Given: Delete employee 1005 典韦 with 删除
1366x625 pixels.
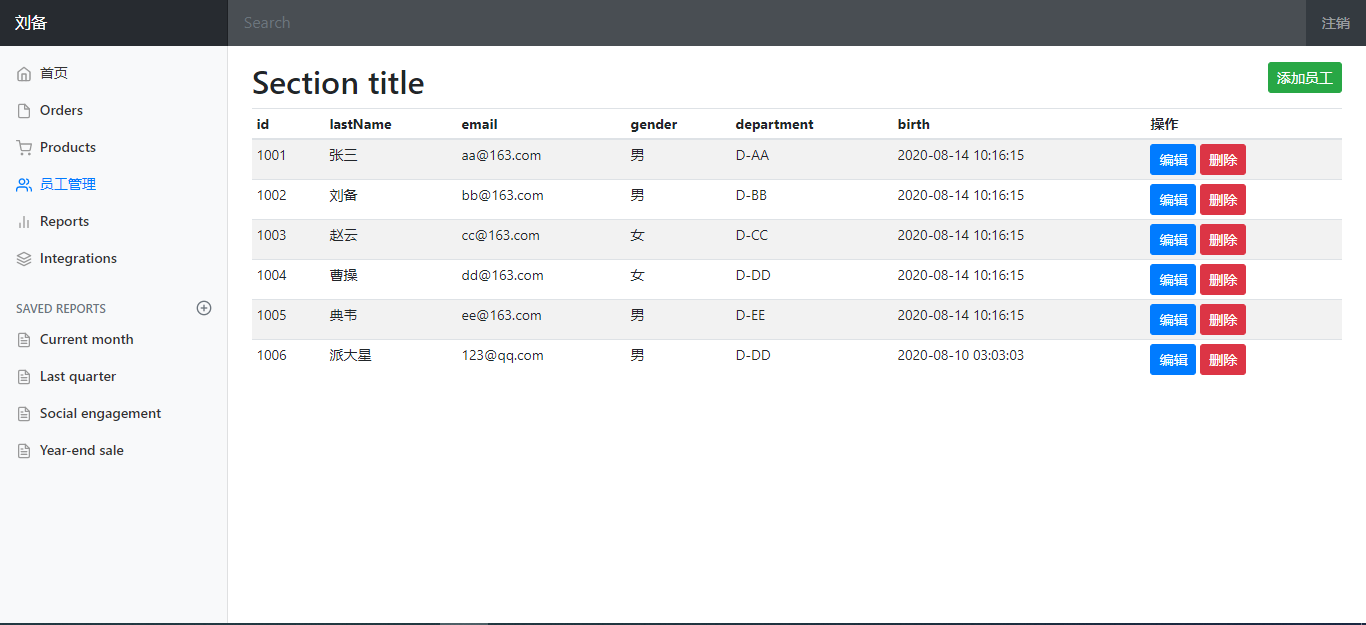Looking at the screenshot, I should point(1223,320).
